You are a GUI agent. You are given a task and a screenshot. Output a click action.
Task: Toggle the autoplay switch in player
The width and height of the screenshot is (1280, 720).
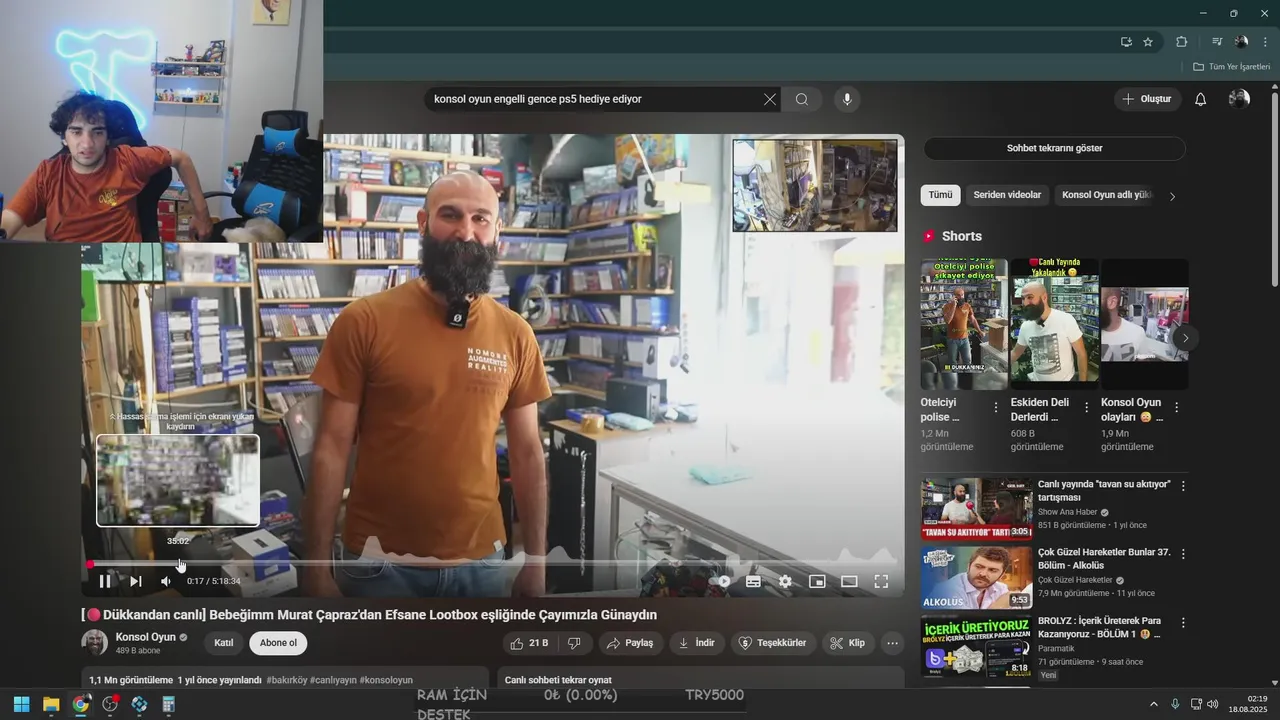(x=721, y=581)
